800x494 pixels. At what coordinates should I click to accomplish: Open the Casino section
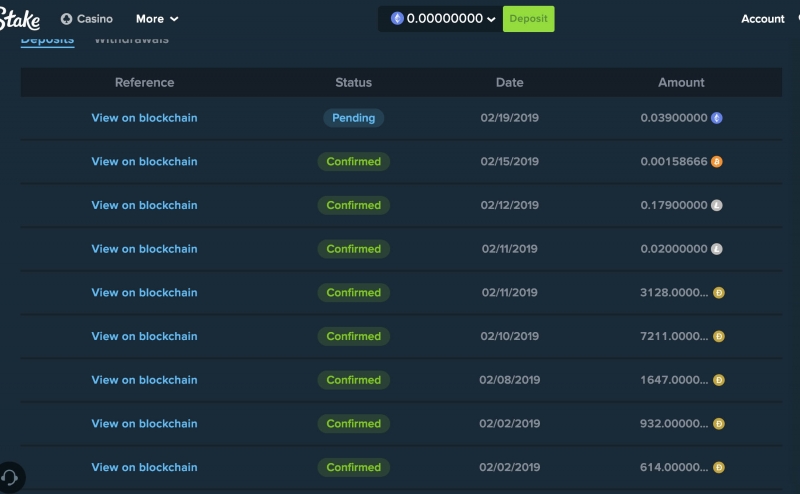point(87,19)
